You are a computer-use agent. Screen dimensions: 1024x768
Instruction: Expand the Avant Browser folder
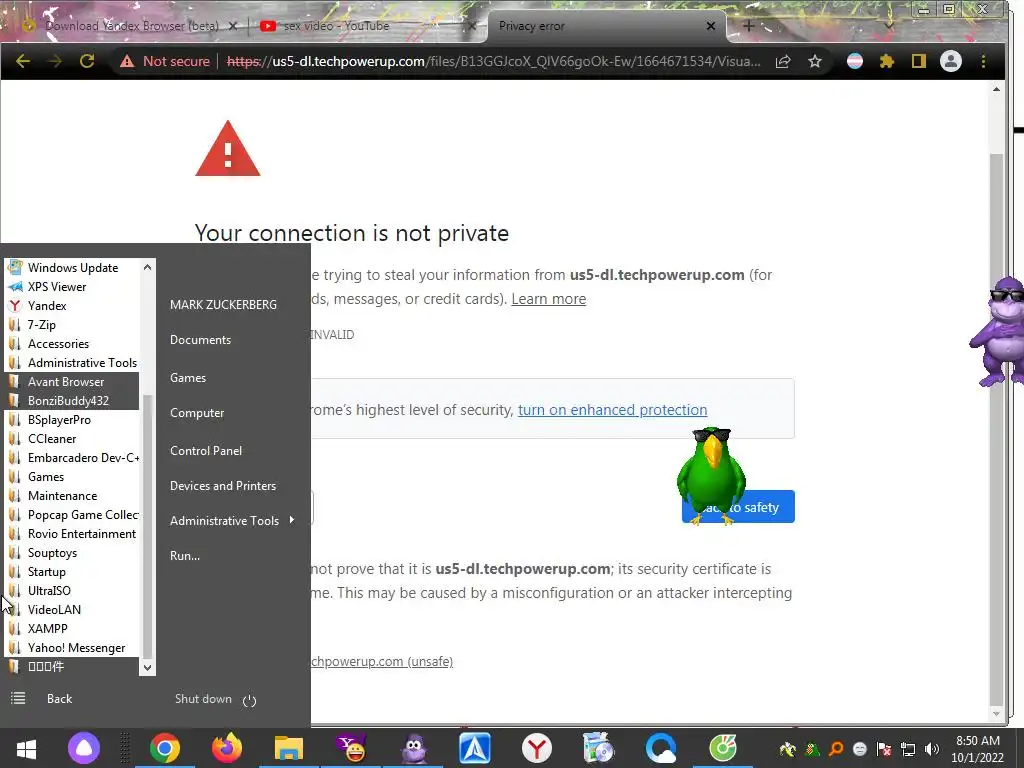click(72, 382)
